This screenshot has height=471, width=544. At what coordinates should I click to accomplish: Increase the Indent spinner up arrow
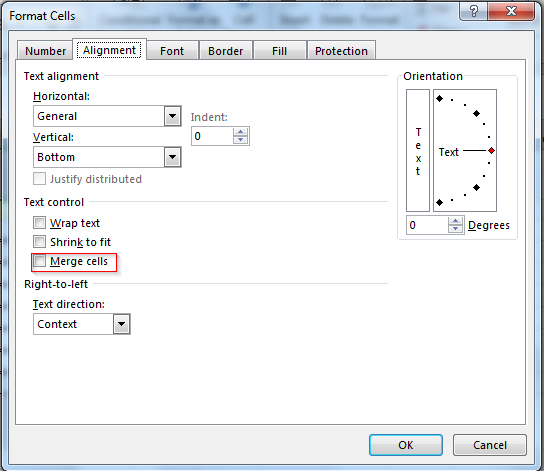240,132
